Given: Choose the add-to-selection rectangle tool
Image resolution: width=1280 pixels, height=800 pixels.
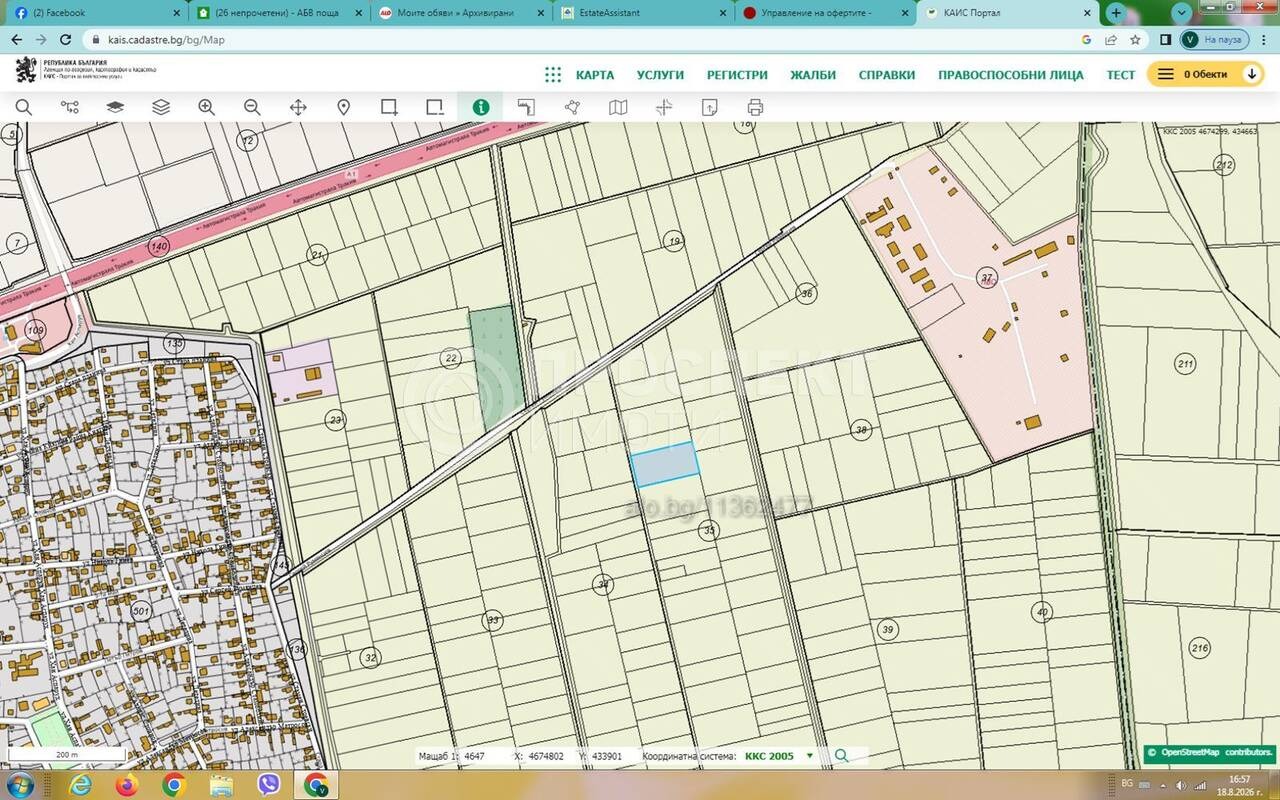Looking at the screenshot, I should (390, 107).
